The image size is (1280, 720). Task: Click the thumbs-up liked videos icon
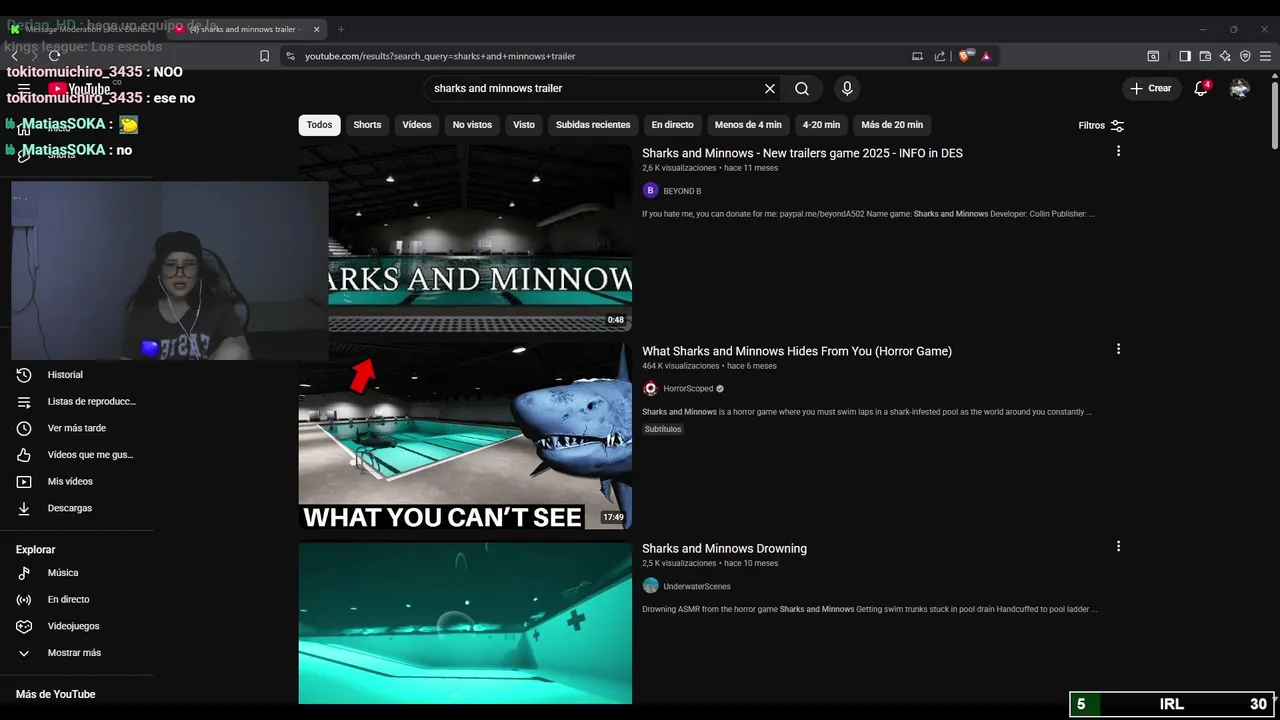tap(24, 455)
